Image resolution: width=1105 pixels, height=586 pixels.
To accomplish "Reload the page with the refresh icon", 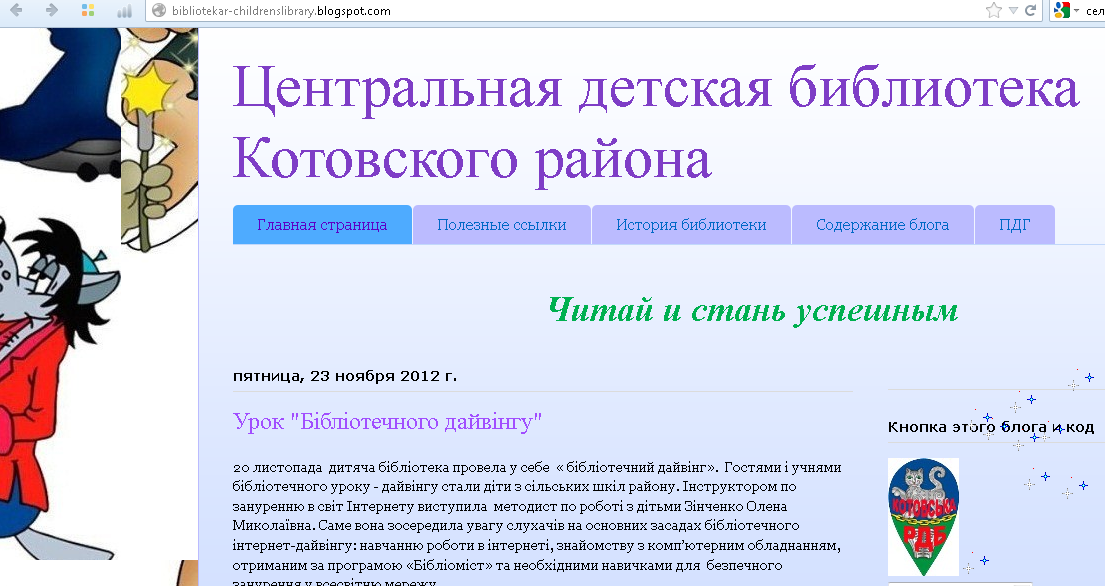I will click(1030, 11).
